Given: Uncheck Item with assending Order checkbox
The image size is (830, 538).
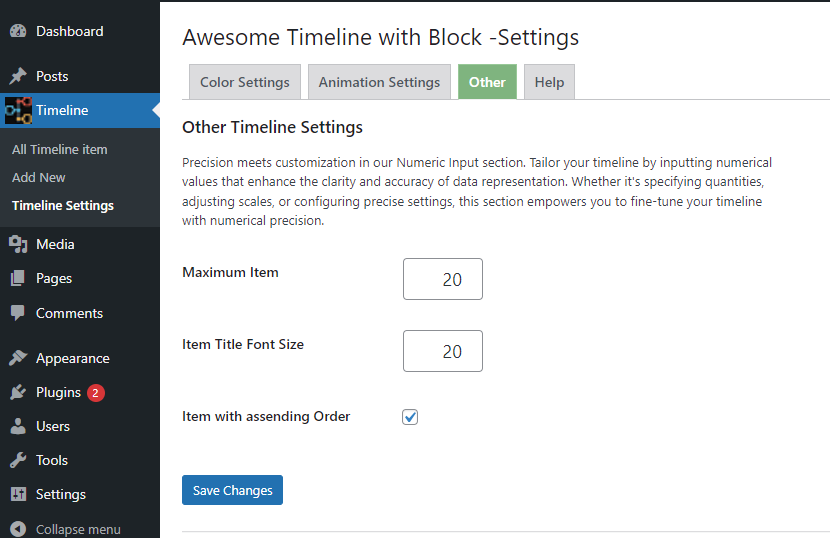Looking at the screenshot, I should click(x=410, y=417).
